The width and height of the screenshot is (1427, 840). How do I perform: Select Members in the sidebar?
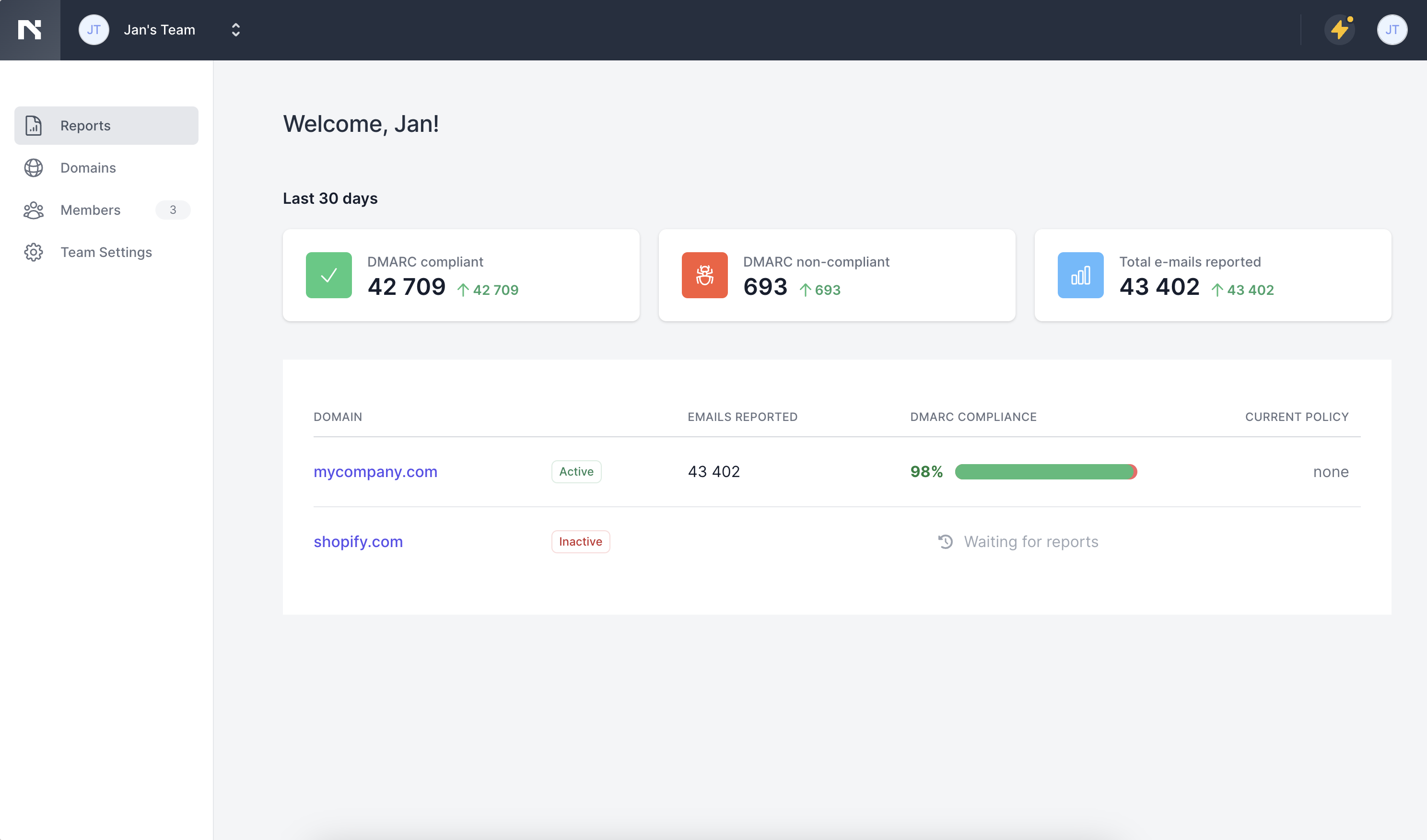pyautogui.click(x=90, y=210)
